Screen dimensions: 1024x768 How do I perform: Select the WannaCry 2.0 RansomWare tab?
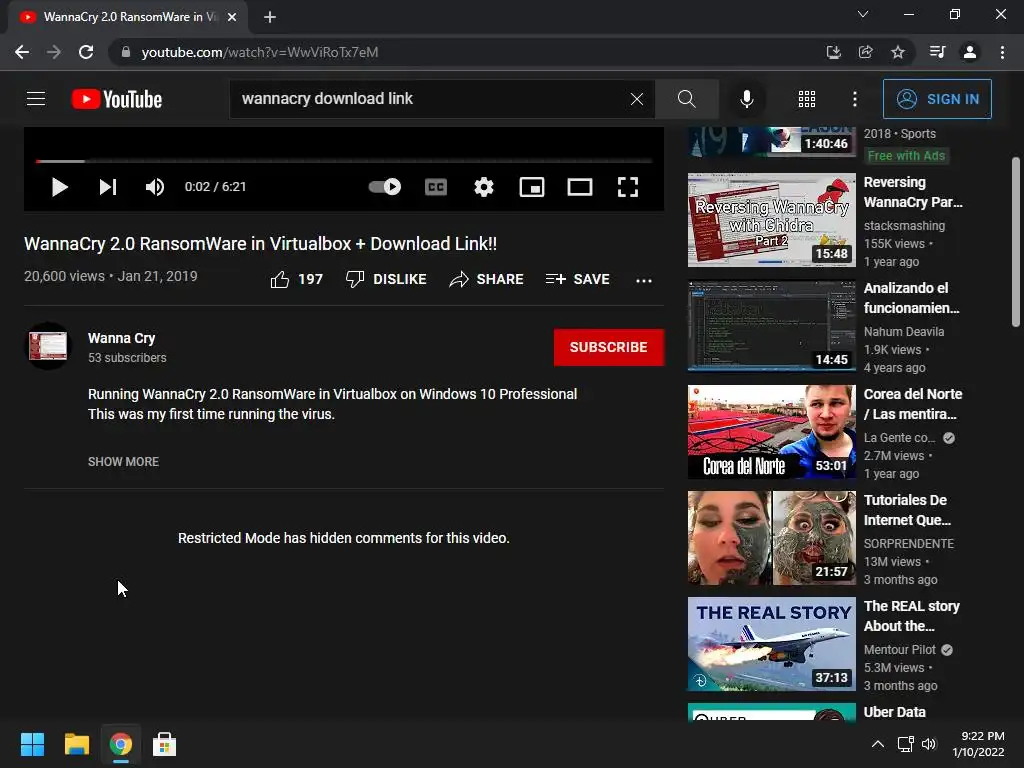click(128, 17)
